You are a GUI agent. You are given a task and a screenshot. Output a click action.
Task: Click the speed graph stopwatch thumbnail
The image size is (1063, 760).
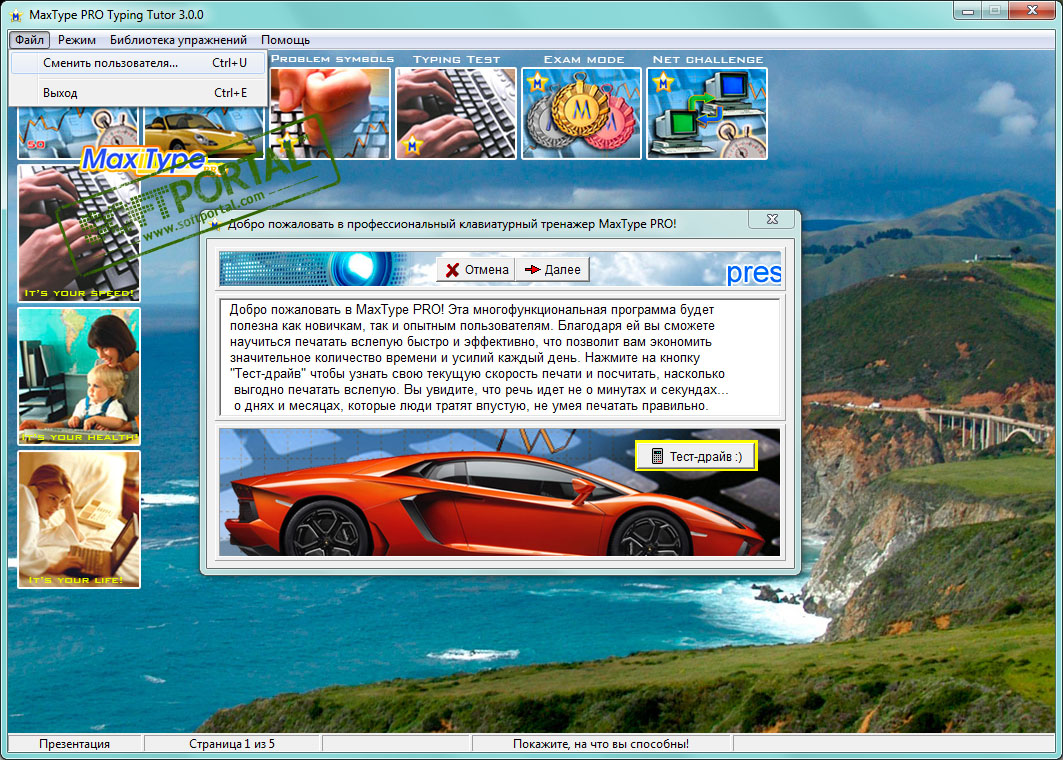pos(78,132)
